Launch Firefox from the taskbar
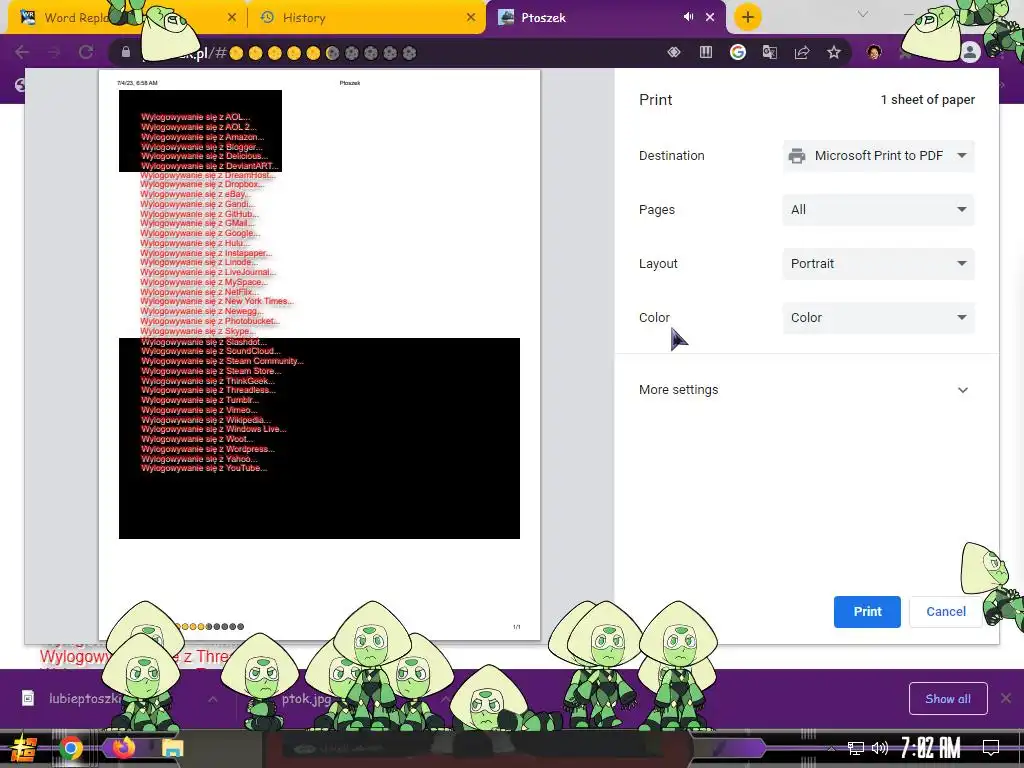Image resolution: width=1024 pixels, height=768 pixels. pyautogui.click(x=122, y=747)
